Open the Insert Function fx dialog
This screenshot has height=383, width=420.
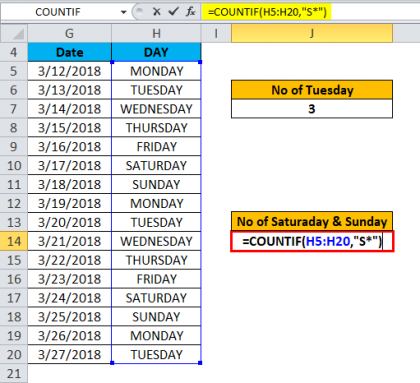tap(191, 12)
